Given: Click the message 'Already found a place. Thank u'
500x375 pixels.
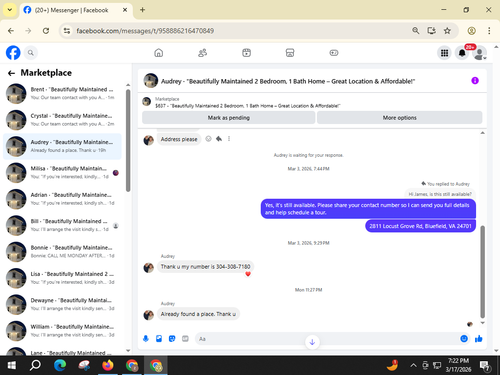Looking at the screenshot, I should point(198,314).
